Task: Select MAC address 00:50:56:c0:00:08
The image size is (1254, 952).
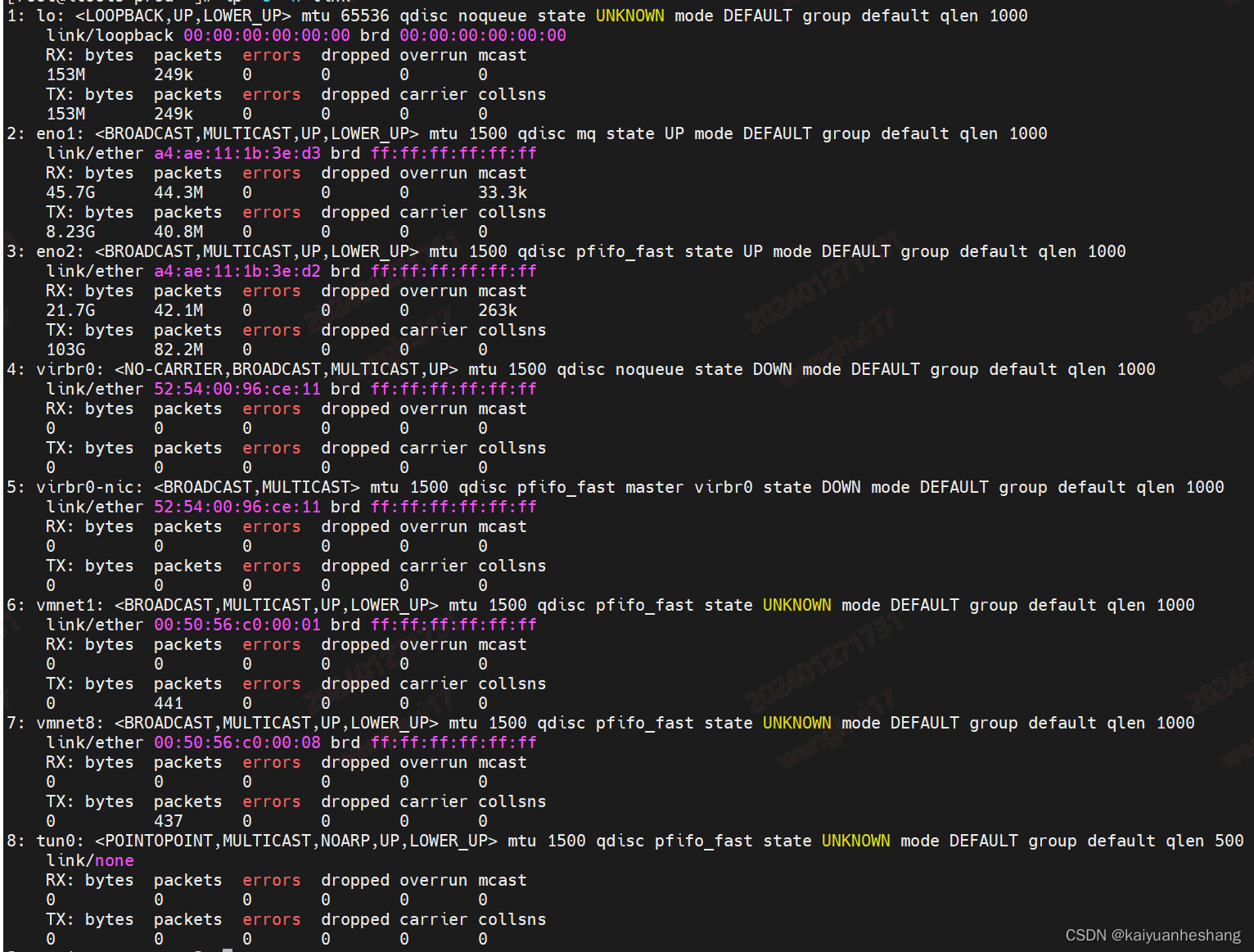Action: (x=237, y=742)
